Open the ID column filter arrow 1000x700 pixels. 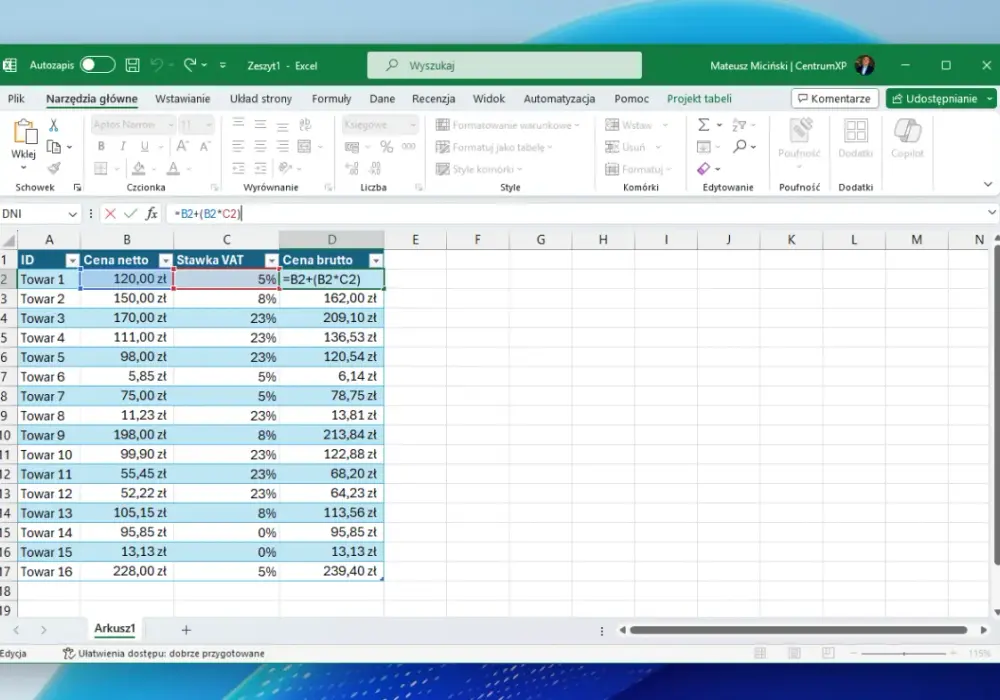point(72,260)
